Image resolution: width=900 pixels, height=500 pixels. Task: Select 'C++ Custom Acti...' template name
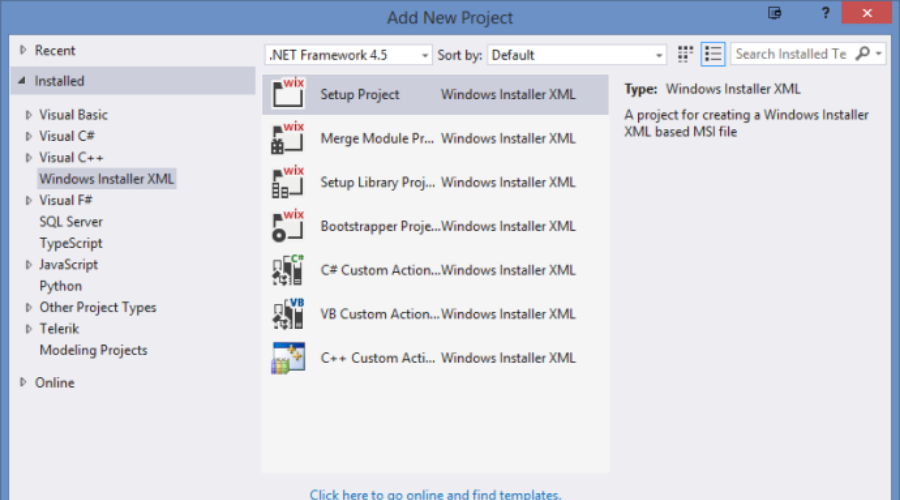click(377, 358)
